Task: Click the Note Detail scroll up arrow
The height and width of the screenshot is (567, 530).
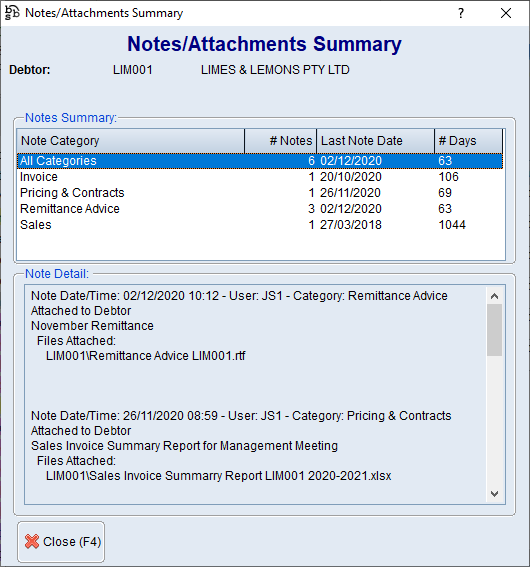Action: coord(495,296)
